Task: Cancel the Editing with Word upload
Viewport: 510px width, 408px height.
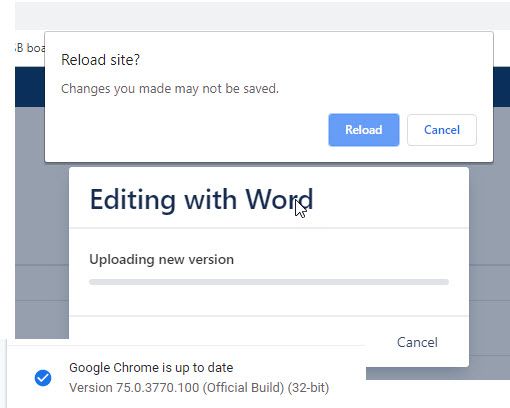Action: (417, 342)
